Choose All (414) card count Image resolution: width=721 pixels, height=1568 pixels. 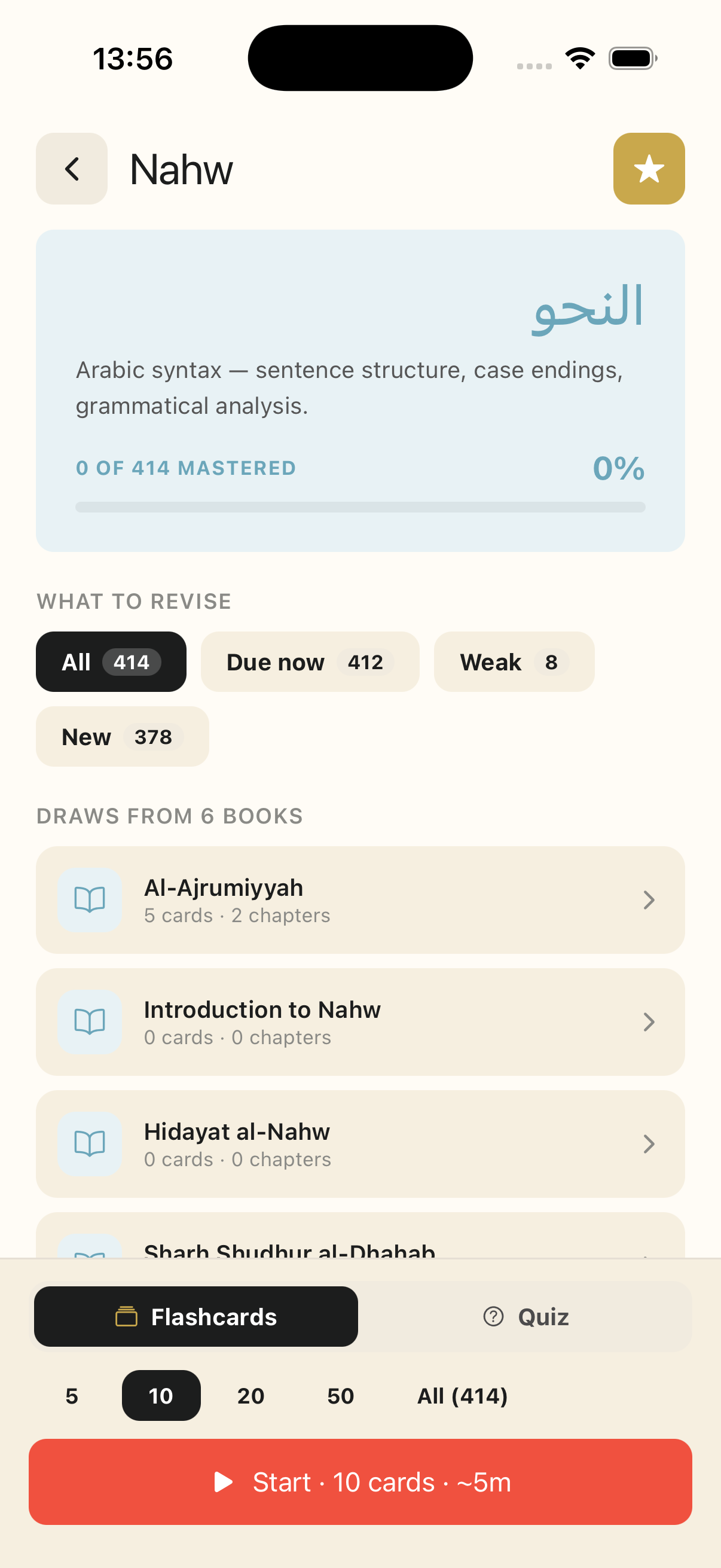point(462,1395)
